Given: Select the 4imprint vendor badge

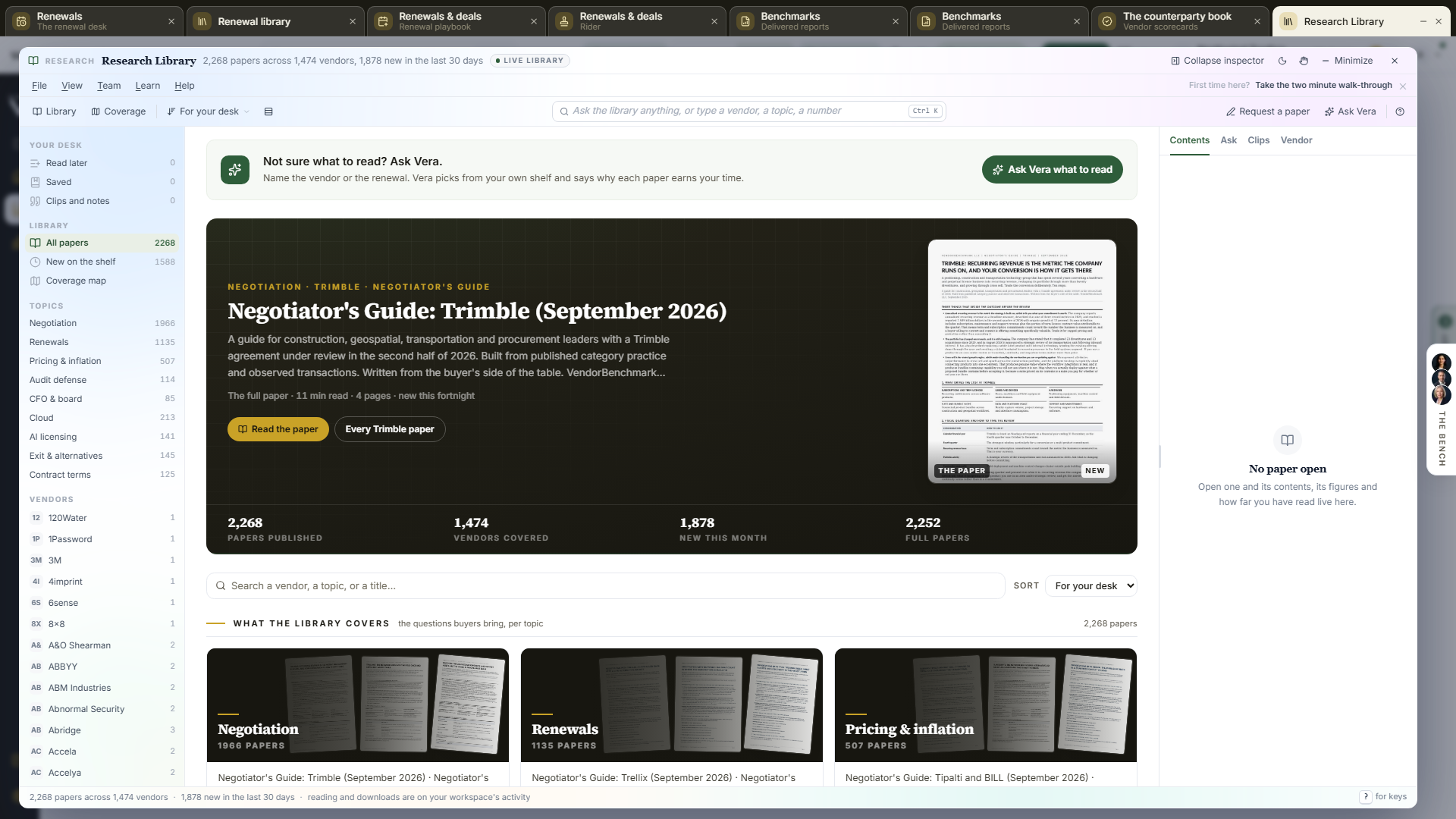Looking at the screenshot, I should pos(36,582).
